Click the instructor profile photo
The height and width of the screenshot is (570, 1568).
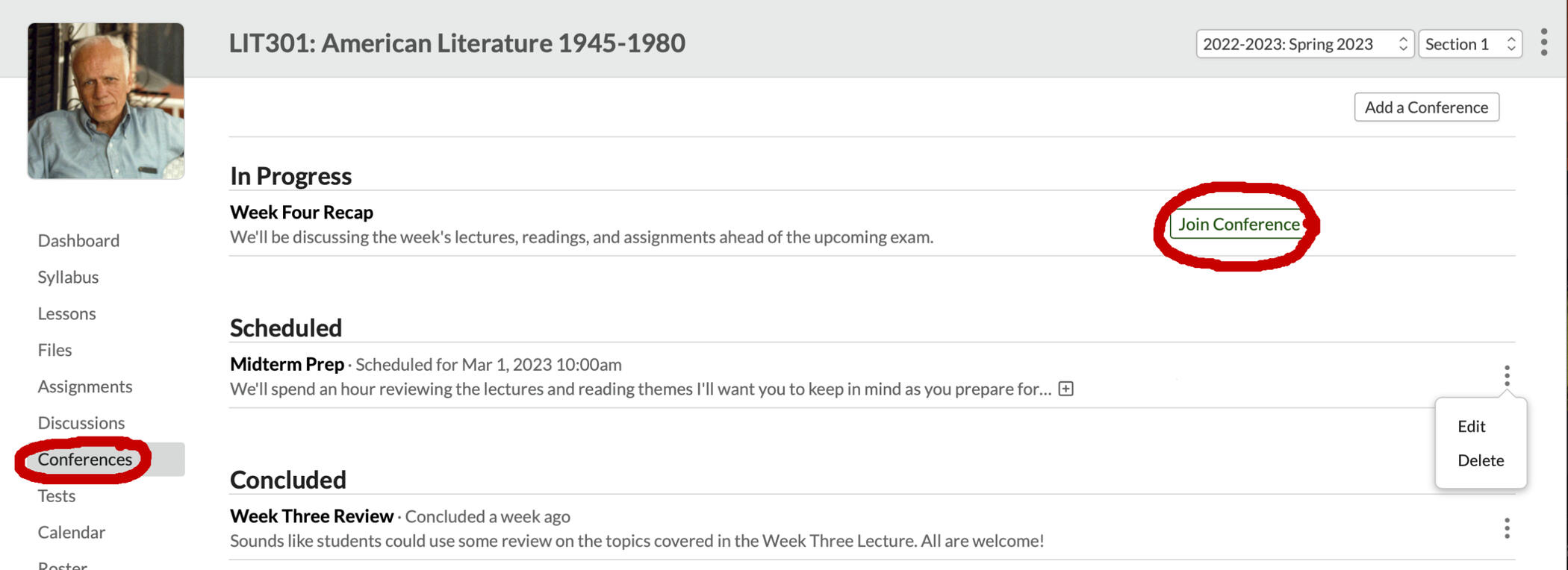pyautogui.click(x=106, y=101)
